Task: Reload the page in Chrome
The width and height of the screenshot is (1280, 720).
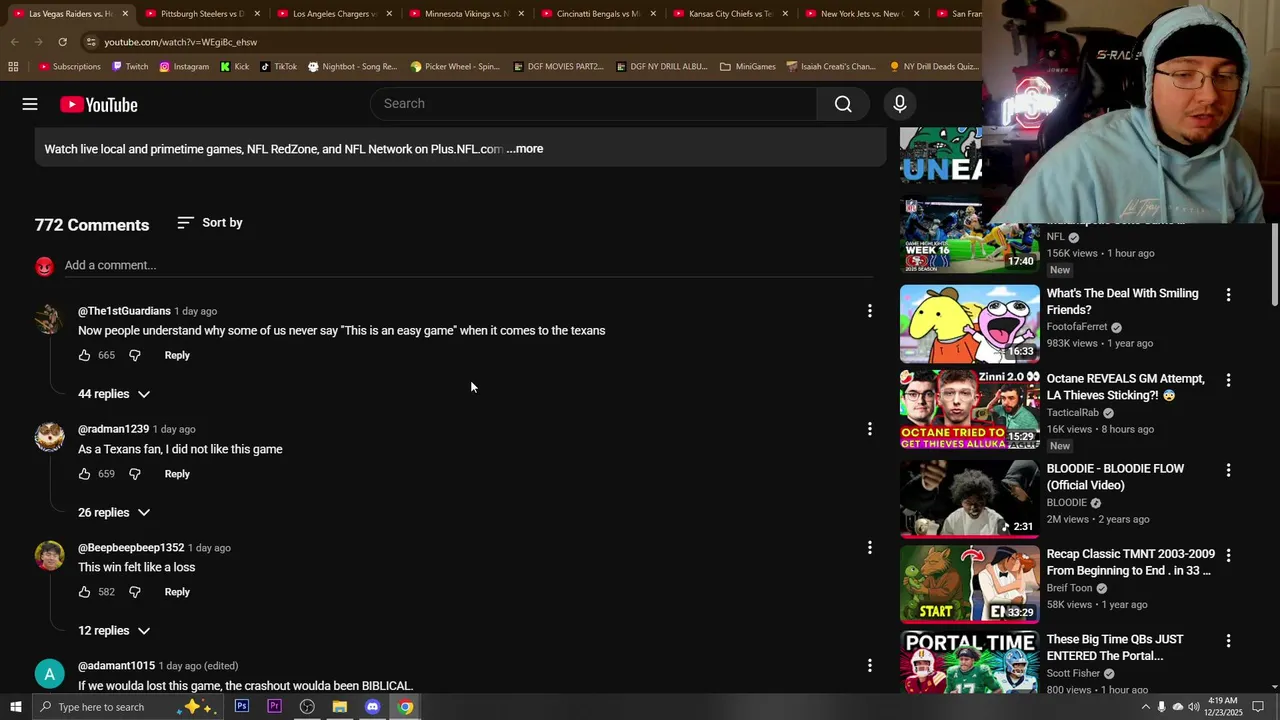Action: [x=62, y=42]
